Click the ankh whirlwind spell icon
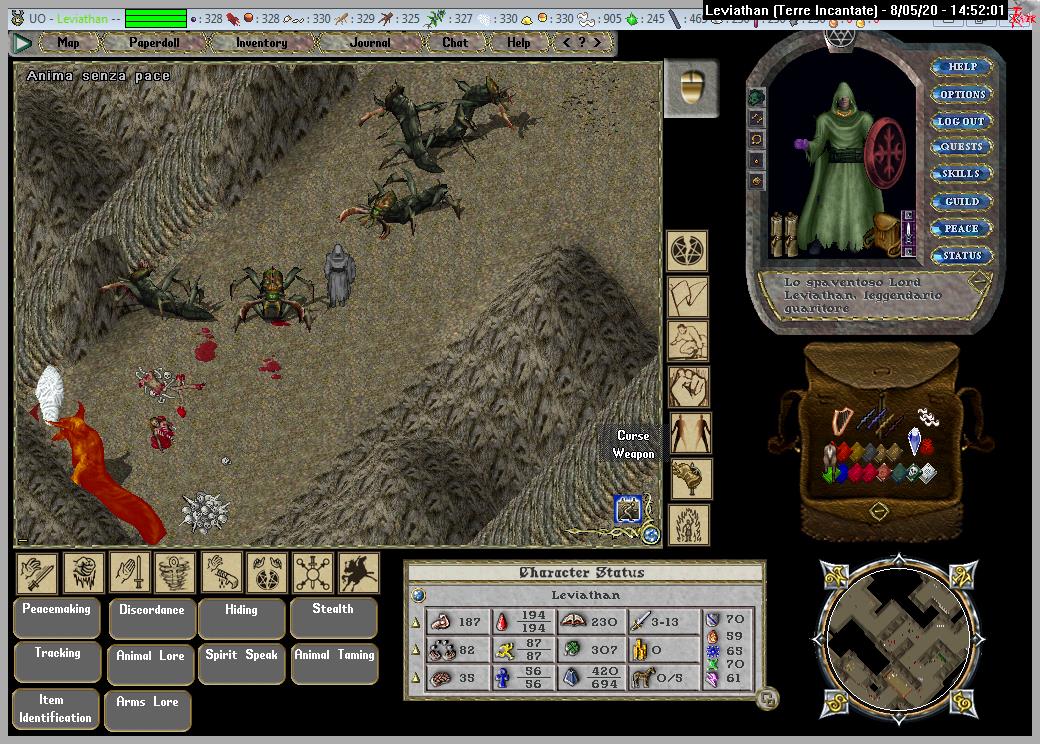Image resolution: width=1040 pixels, height=744 pixels. point(175,573)
